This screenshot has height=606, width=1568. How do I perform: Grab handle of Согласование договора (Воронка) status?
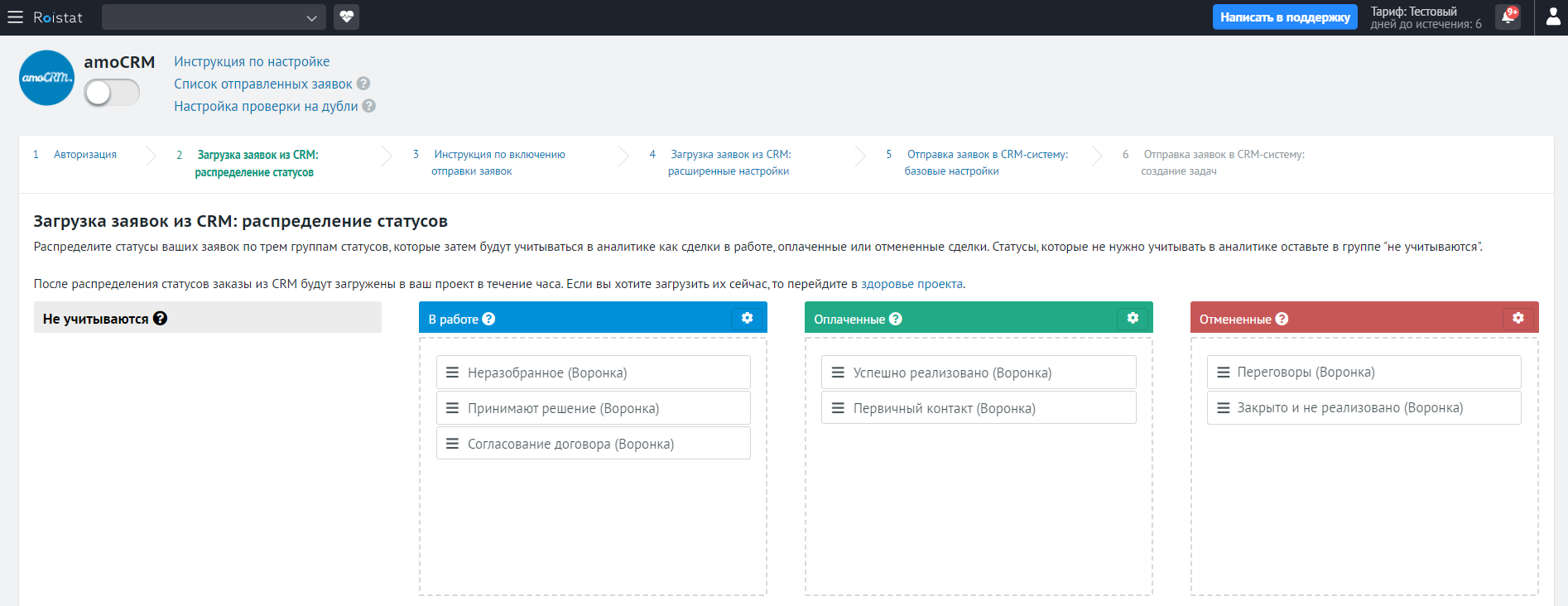coord(453,444)
